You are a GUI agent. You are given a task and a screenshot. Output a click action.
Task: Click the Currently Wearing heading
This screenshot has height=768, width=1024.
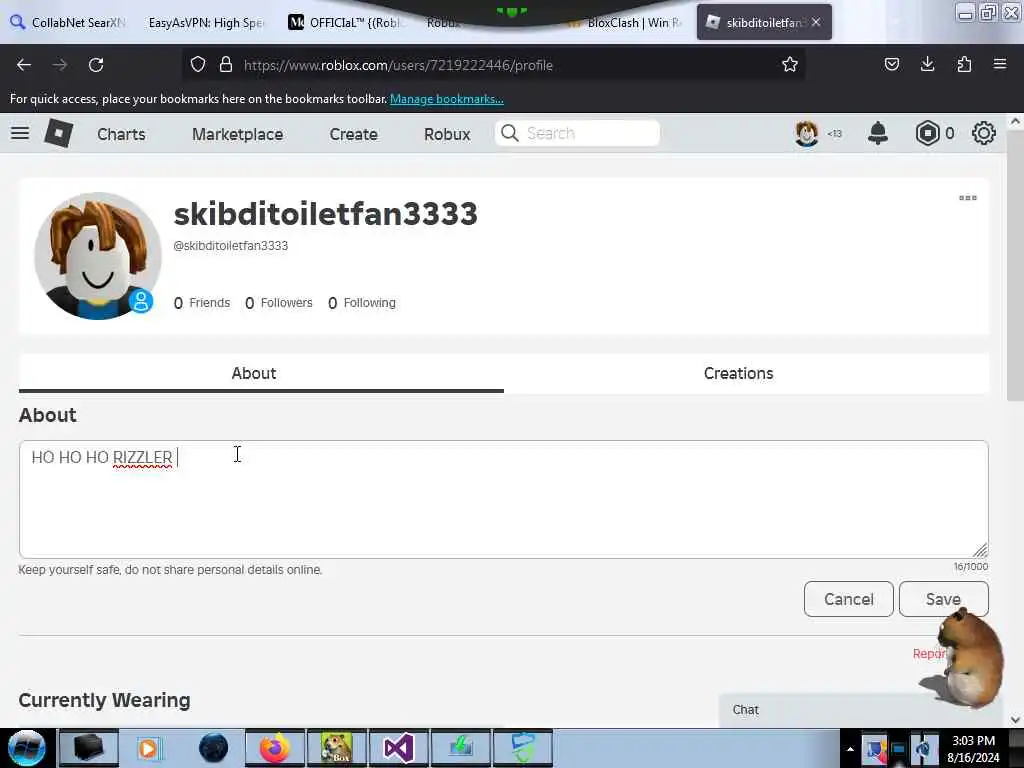click(x=104, y=700)
